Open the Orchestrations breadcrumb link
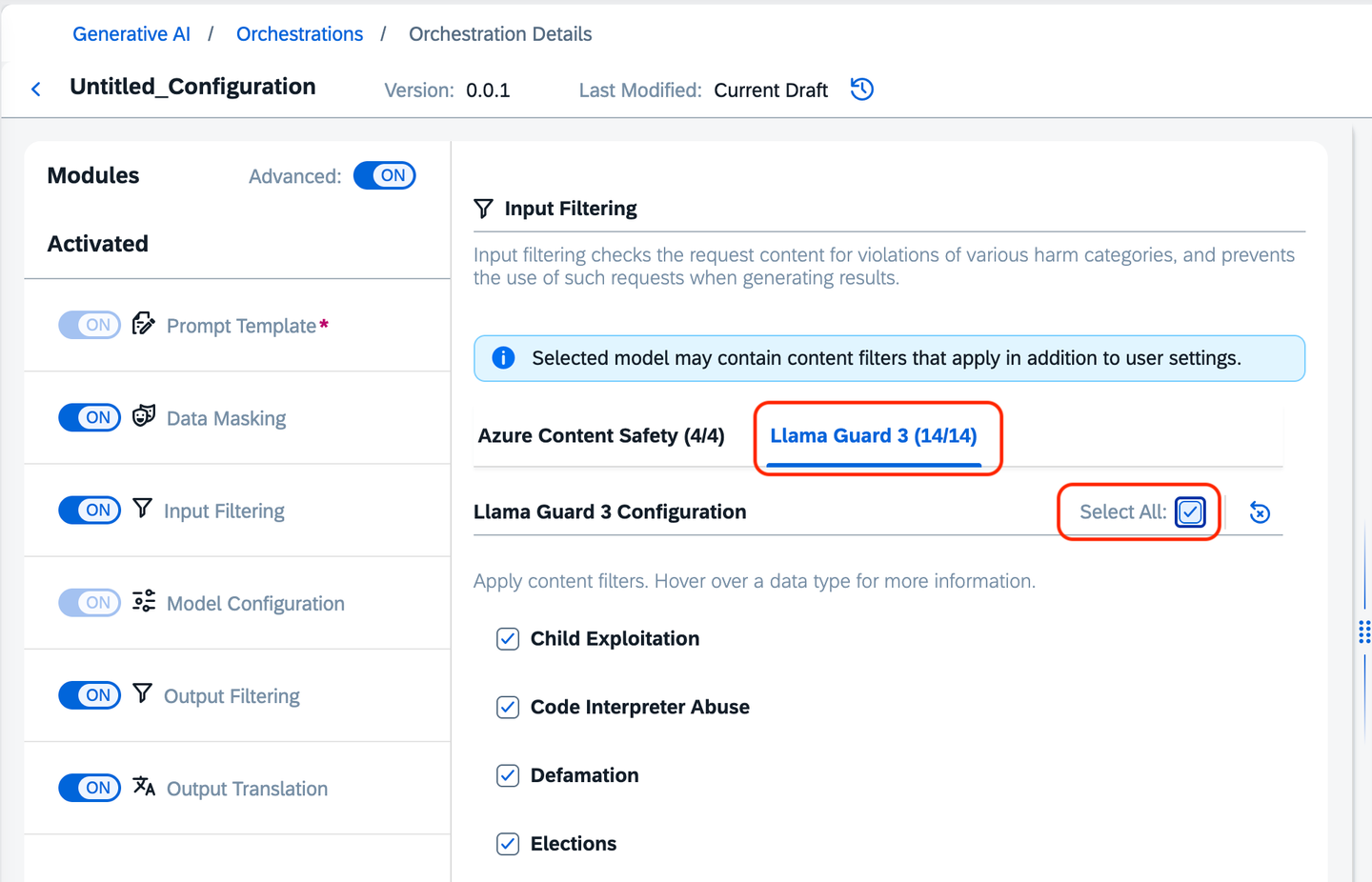The height and width of the screenshot is (882, 1372). point(299,34)
